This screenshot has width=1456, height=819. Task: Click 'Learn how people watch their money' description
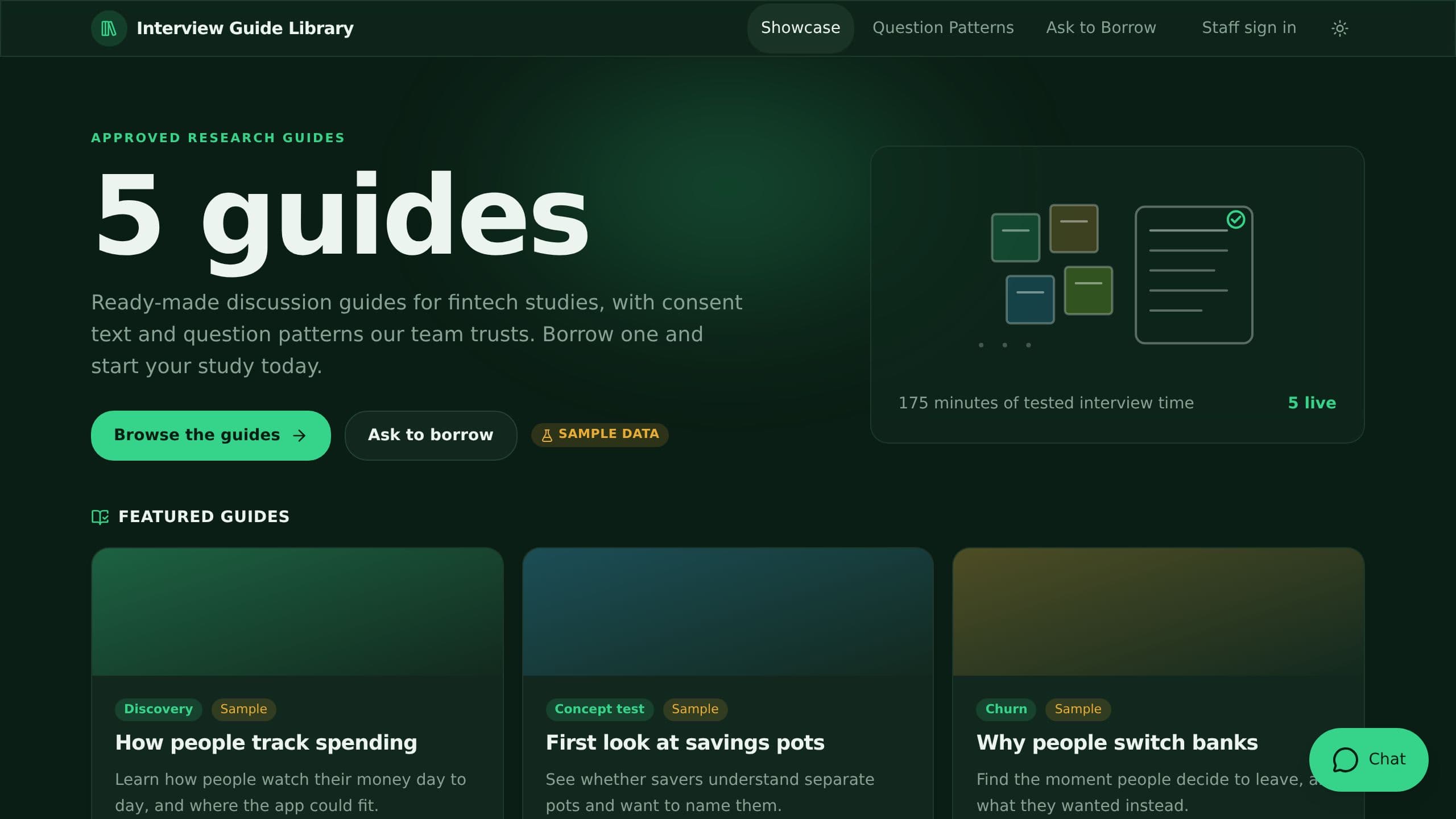291,792
